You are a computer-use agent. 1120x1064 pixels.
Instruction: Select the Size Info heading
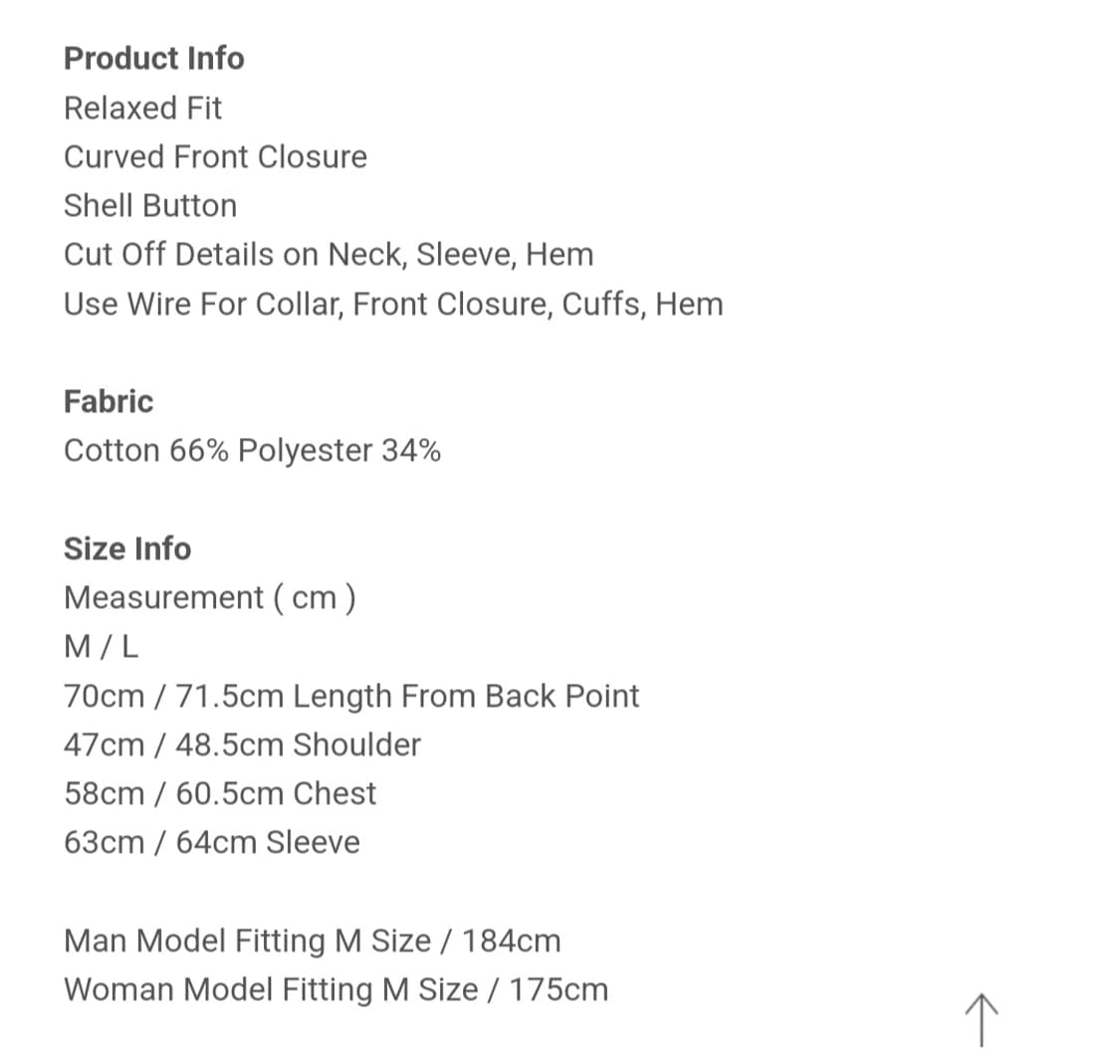pyautogui.click(x=127, y=548)
